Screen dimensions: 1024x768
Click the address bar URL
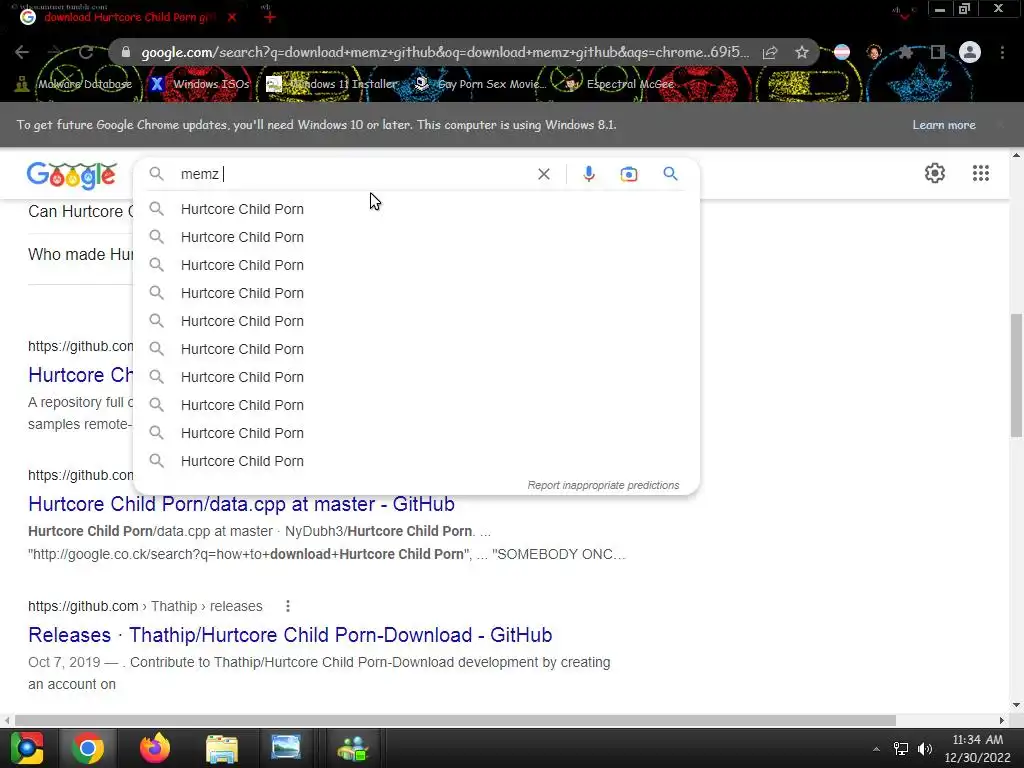(445, 52)
